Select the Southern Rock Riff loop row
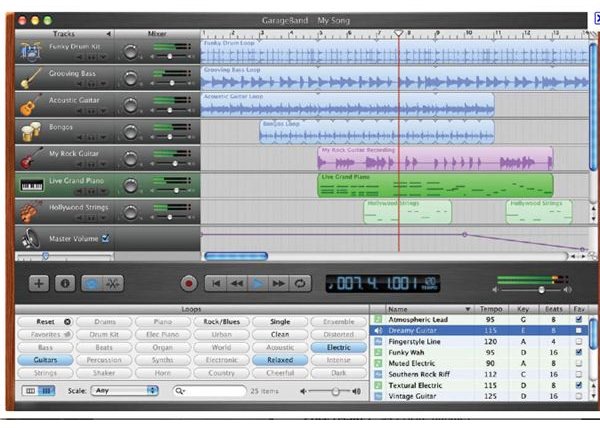 [x=479, y=374]
